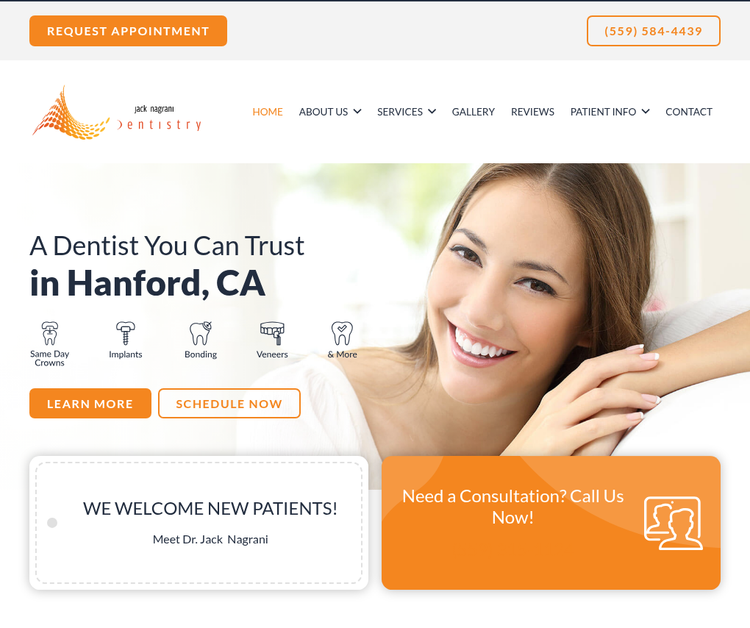Screen dimensions: 750x628
Task: Click the Same Day Crowns tooth icon
Action: pos(50,333)
